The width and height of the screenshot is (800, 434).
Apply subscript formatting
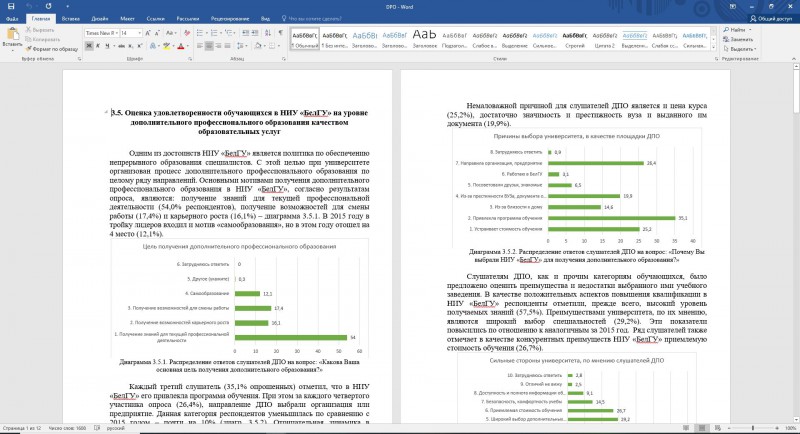(x=131, y=46)
